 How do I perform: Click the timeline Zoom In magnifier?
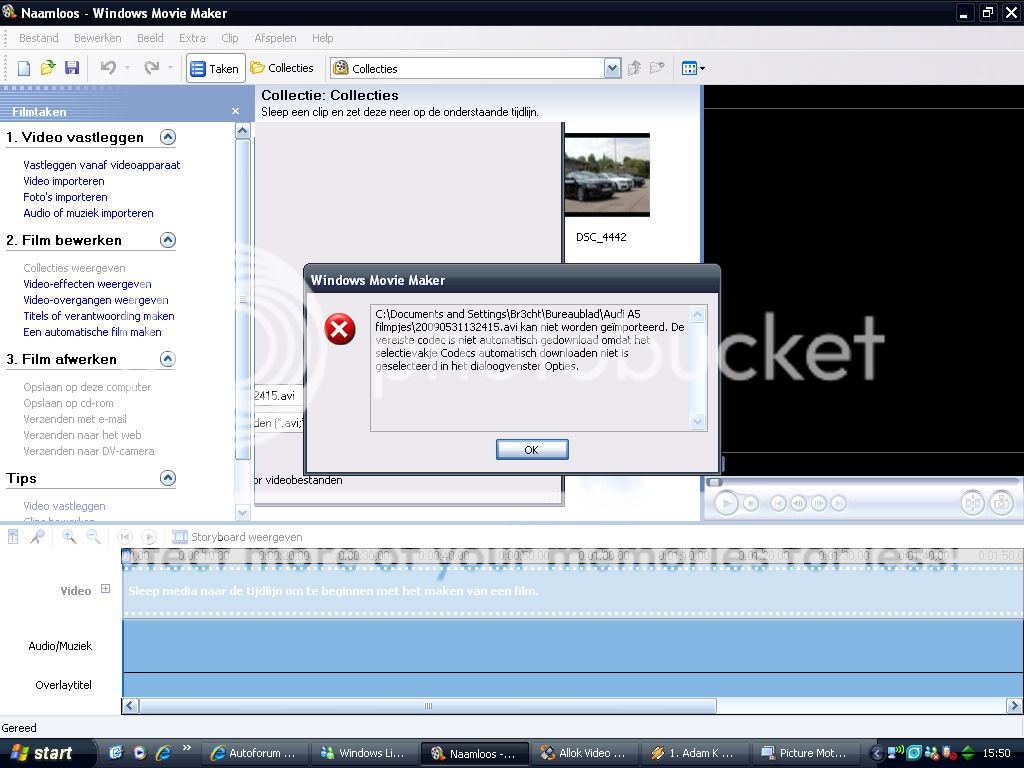click(69, 537)
